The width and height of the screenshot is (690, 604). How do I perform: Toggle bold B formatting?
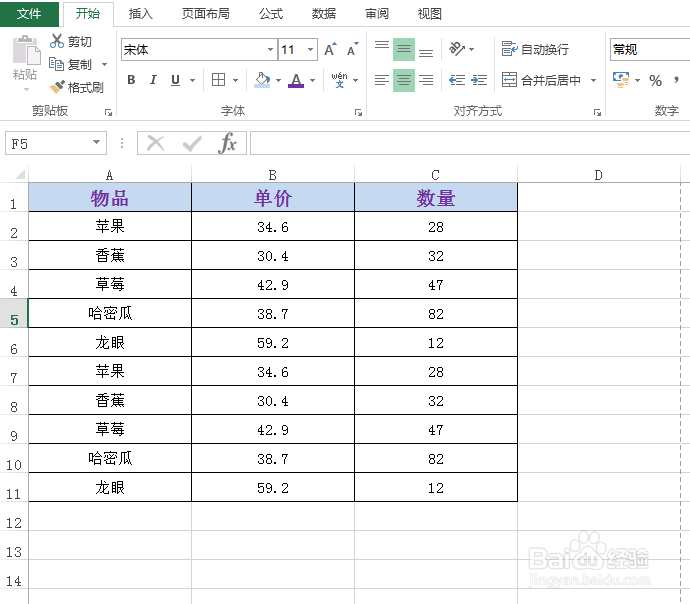pyautogui.click(x=131, y=80)
